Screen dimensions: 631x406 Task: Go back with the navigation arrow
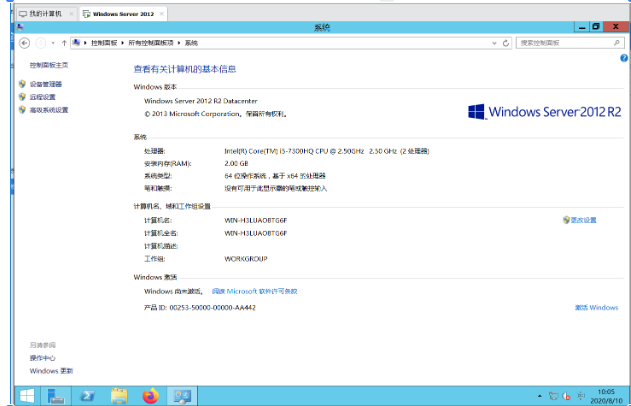click(24, 43)
